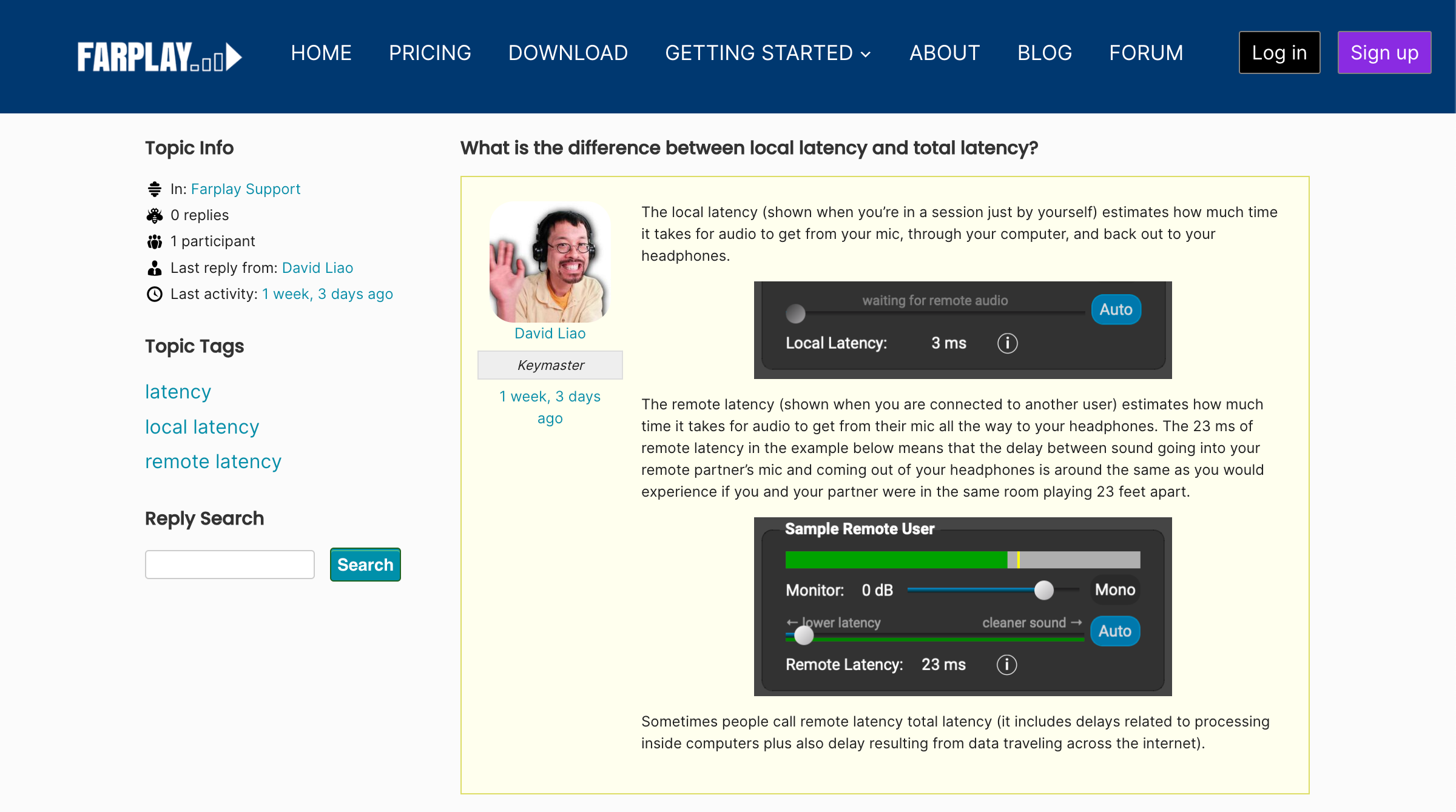Click the Monitor 0 dB volume slider knob

click(1044, 590)
